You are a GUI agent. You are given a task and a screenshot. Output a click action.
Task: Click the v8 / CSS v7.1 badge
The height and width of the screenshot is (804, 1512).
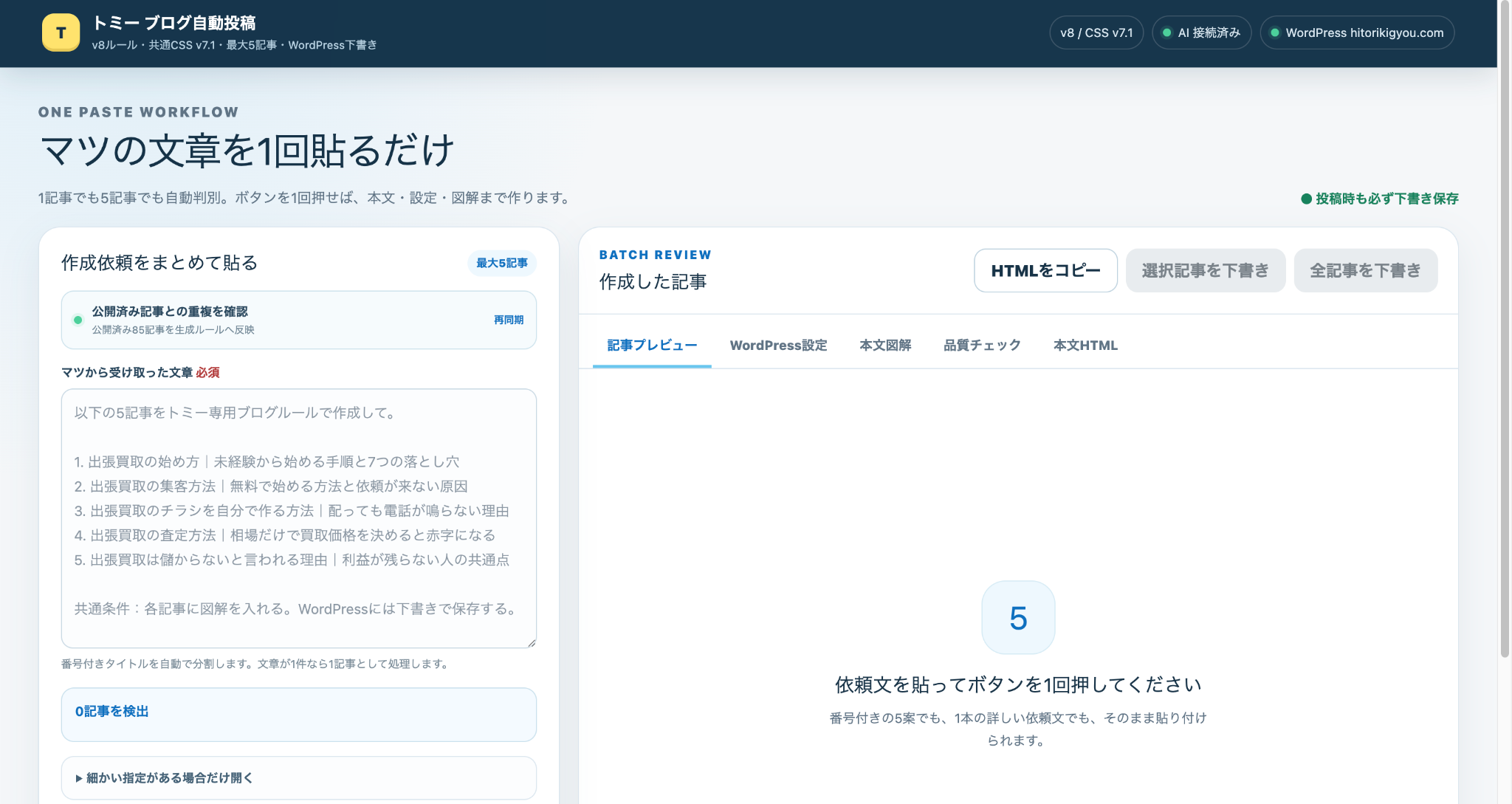[x=1096, y=32]
